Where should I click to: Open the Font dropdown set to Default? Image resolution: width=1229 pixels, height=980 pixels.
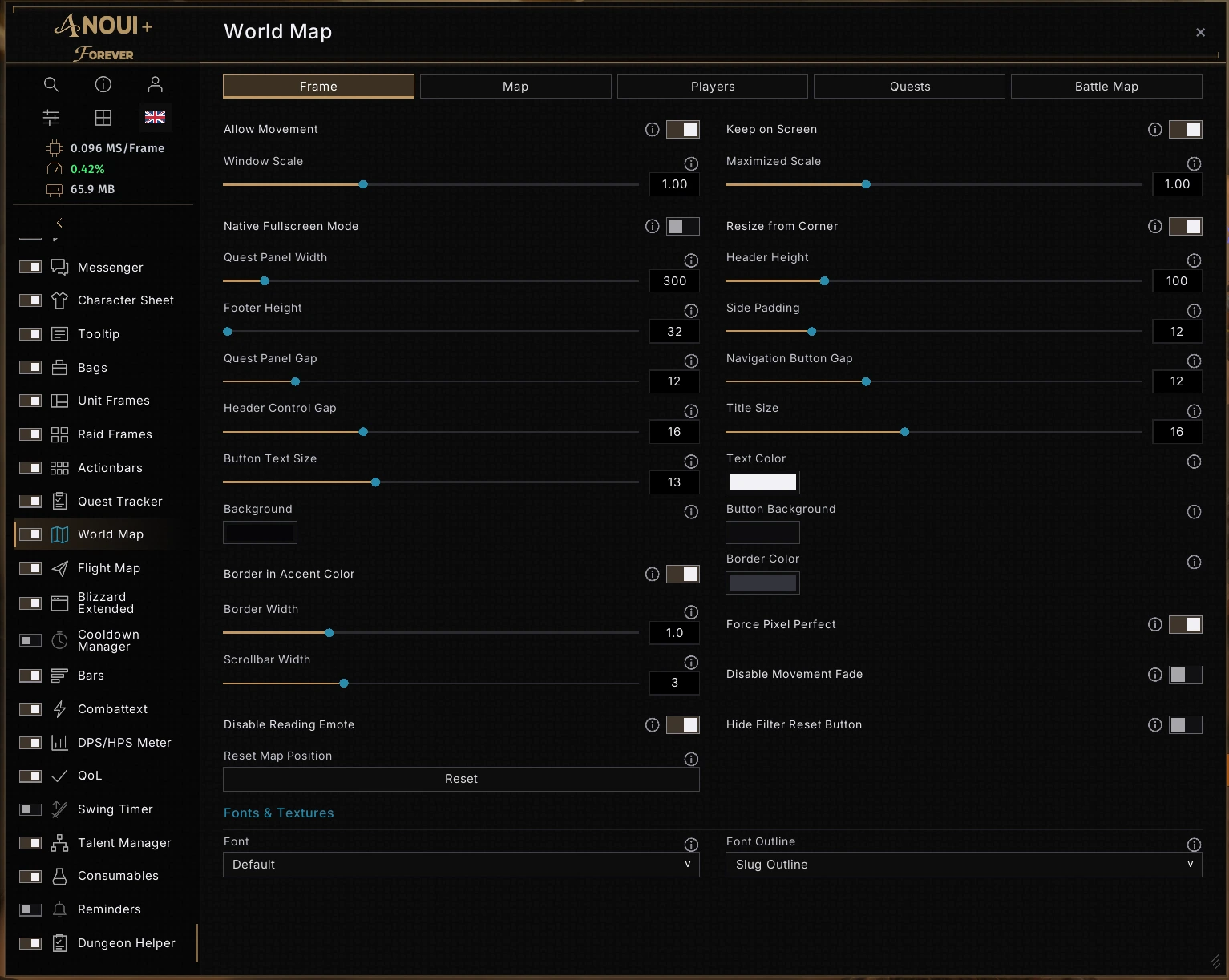[x=461, y=865]
